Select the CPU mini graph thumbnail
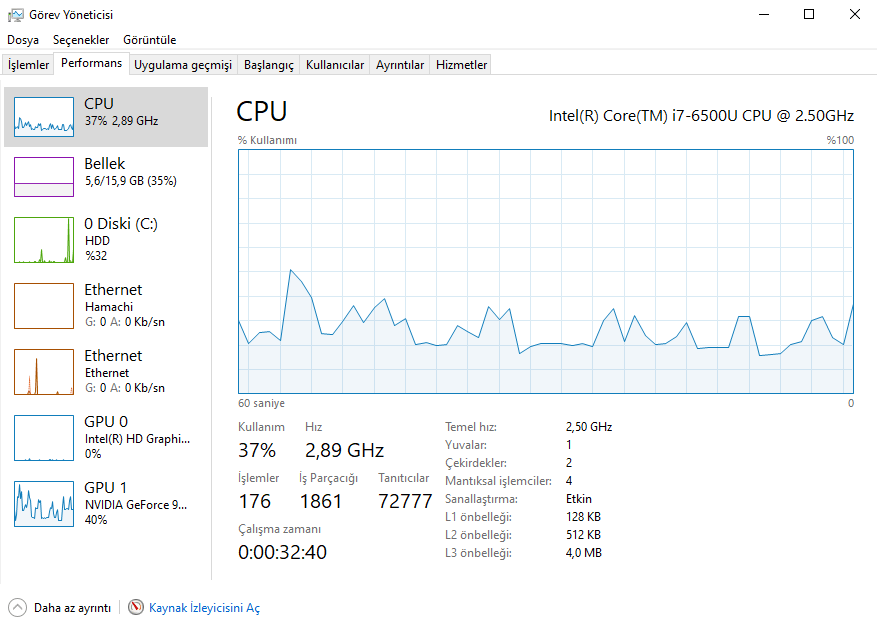This screenshot has width=877, height=630. tap(44, 117)
